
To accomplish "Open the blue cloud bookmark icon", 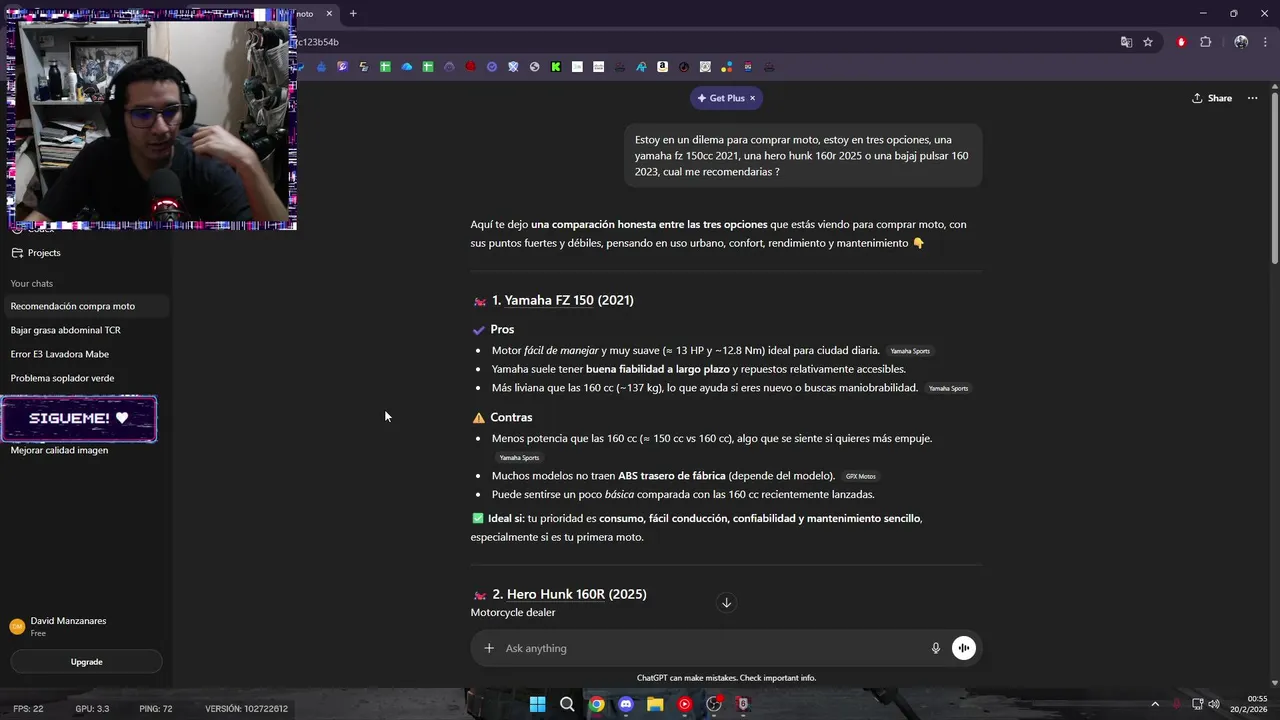I will coord(406,67).
